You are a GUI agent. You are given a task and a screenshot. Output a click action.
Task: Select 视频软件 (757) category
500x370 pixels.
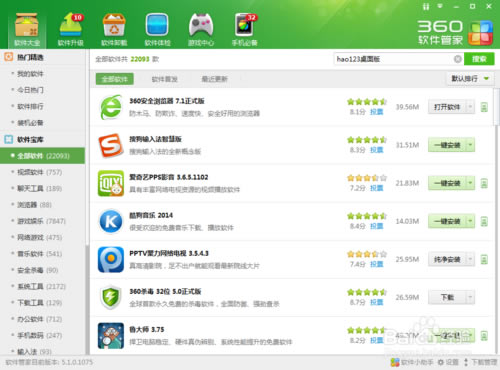[x=40, y=172]
